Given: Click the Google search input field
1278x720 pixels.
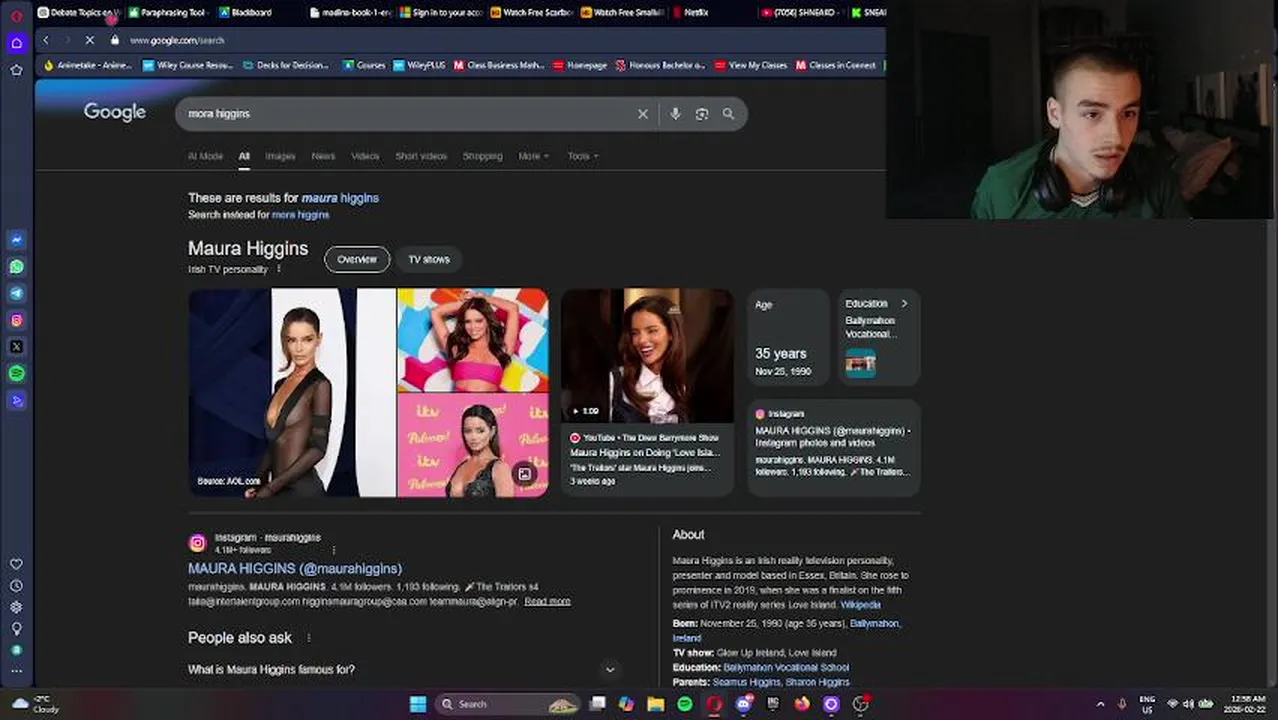Looking at the screenshot, I should pyautogui.click(x=410, y=114).
